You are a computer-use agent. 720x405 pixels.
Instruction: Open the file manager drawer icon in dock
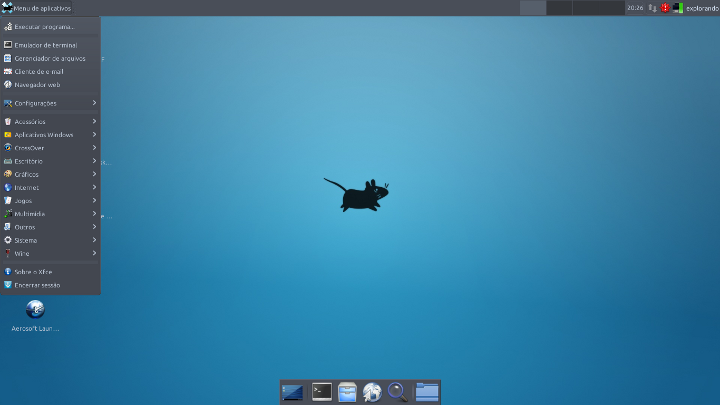347,393
